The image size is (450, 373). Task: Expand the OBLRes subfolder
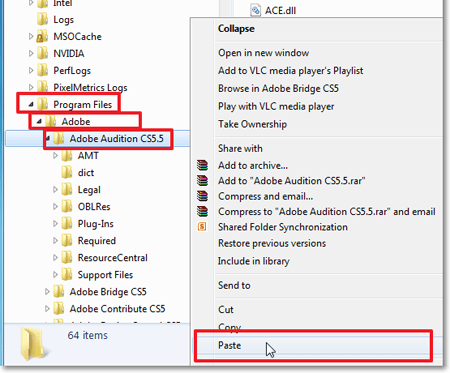pos(55,206)
